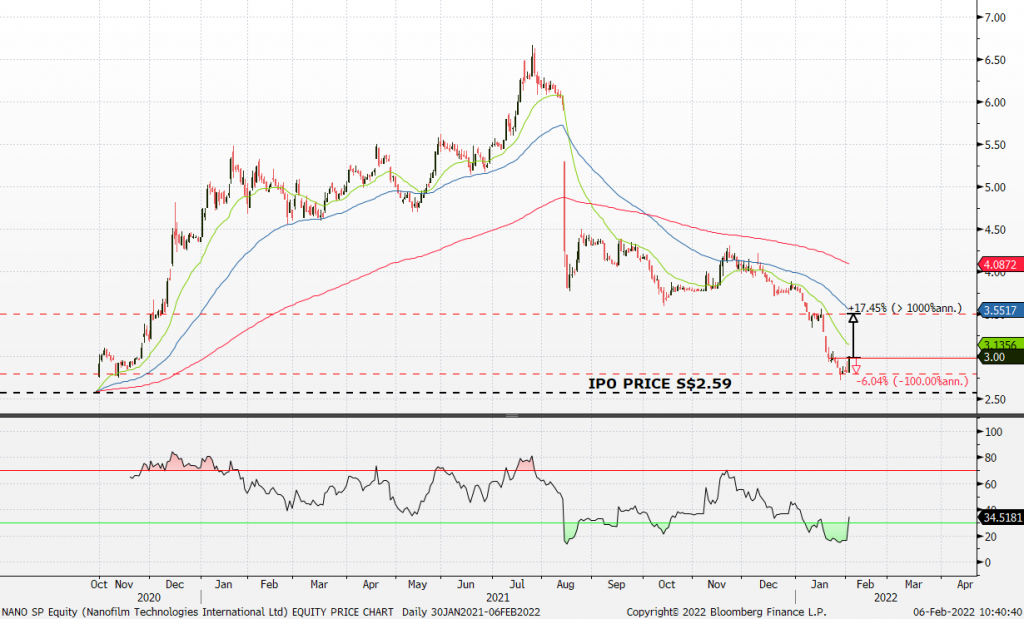The image size is (1024, 619).
Task: Click the Daily 30JAN2021-06FEB2022 range text
Action: pos(471,612)
